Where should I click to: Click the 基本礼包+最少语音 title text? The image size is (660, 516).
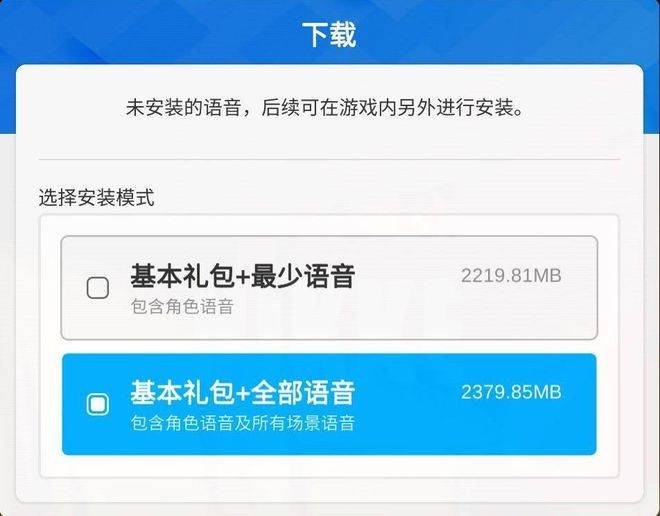[x=242, y=277]
